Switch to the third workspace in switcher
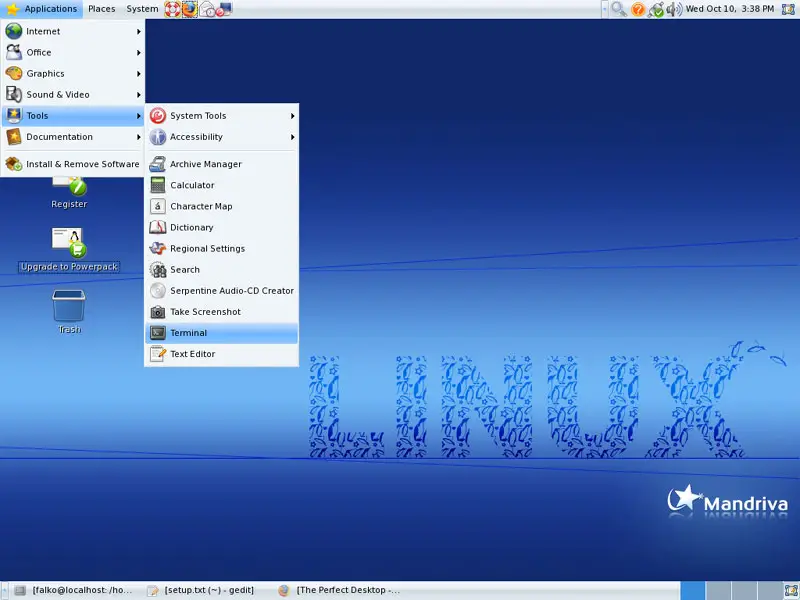Image resolution: width=800 pixels, height=600 pixels. pyautogui.click(x=743, y=590)
